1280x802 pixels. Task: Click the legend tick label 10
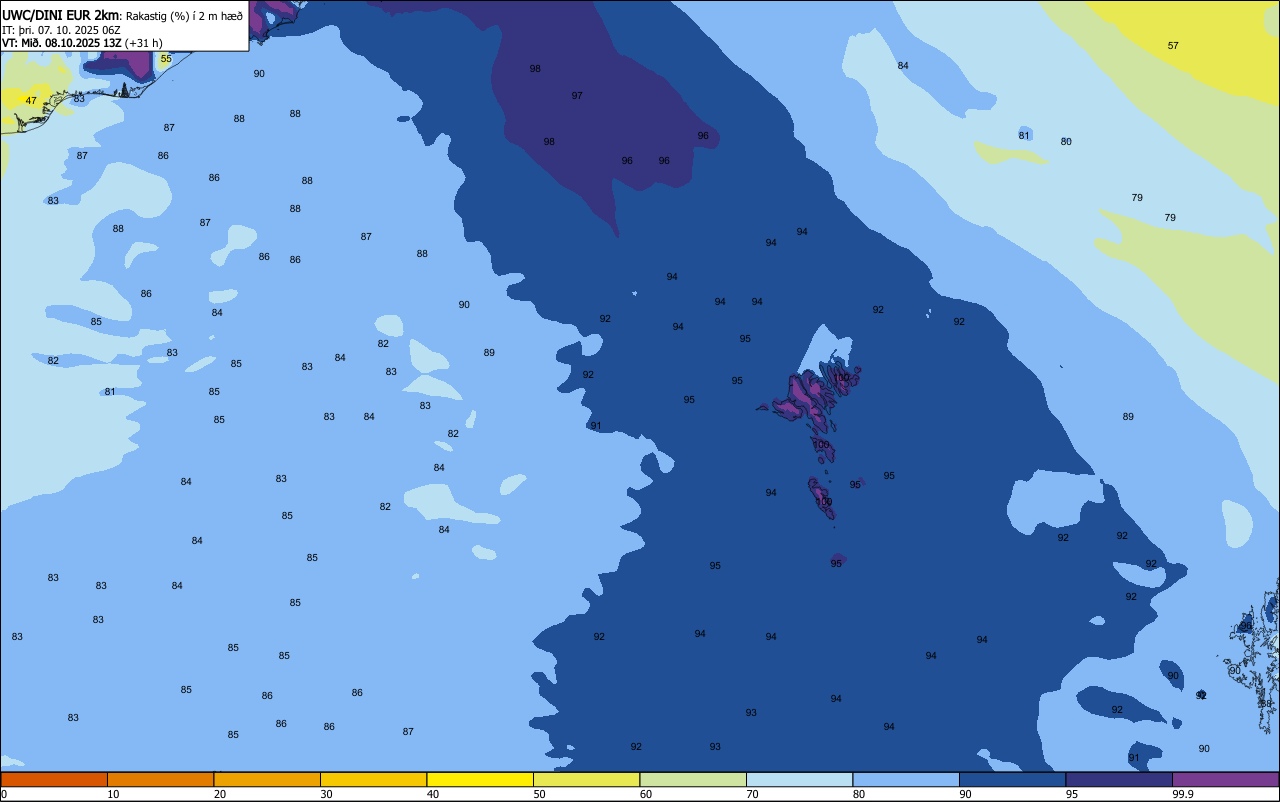coord(113,794)
